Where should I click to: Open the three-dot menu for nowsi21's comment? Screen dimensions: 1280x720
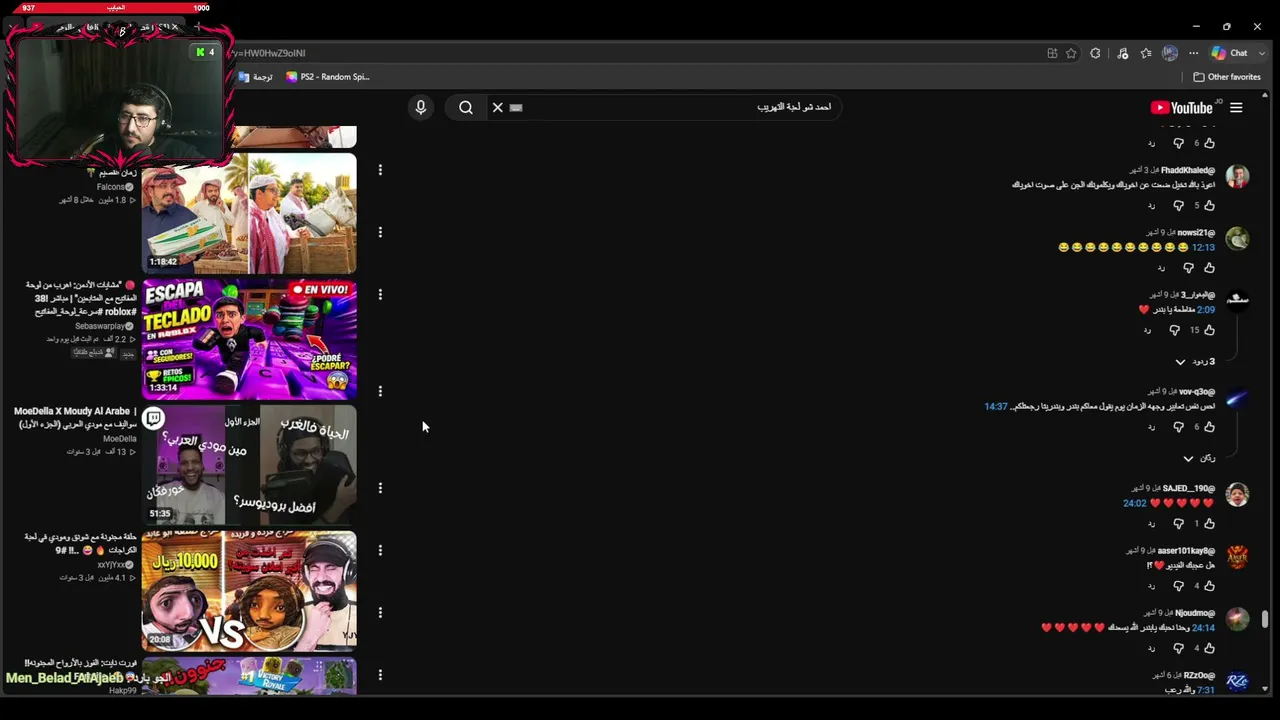coord(380,232)
